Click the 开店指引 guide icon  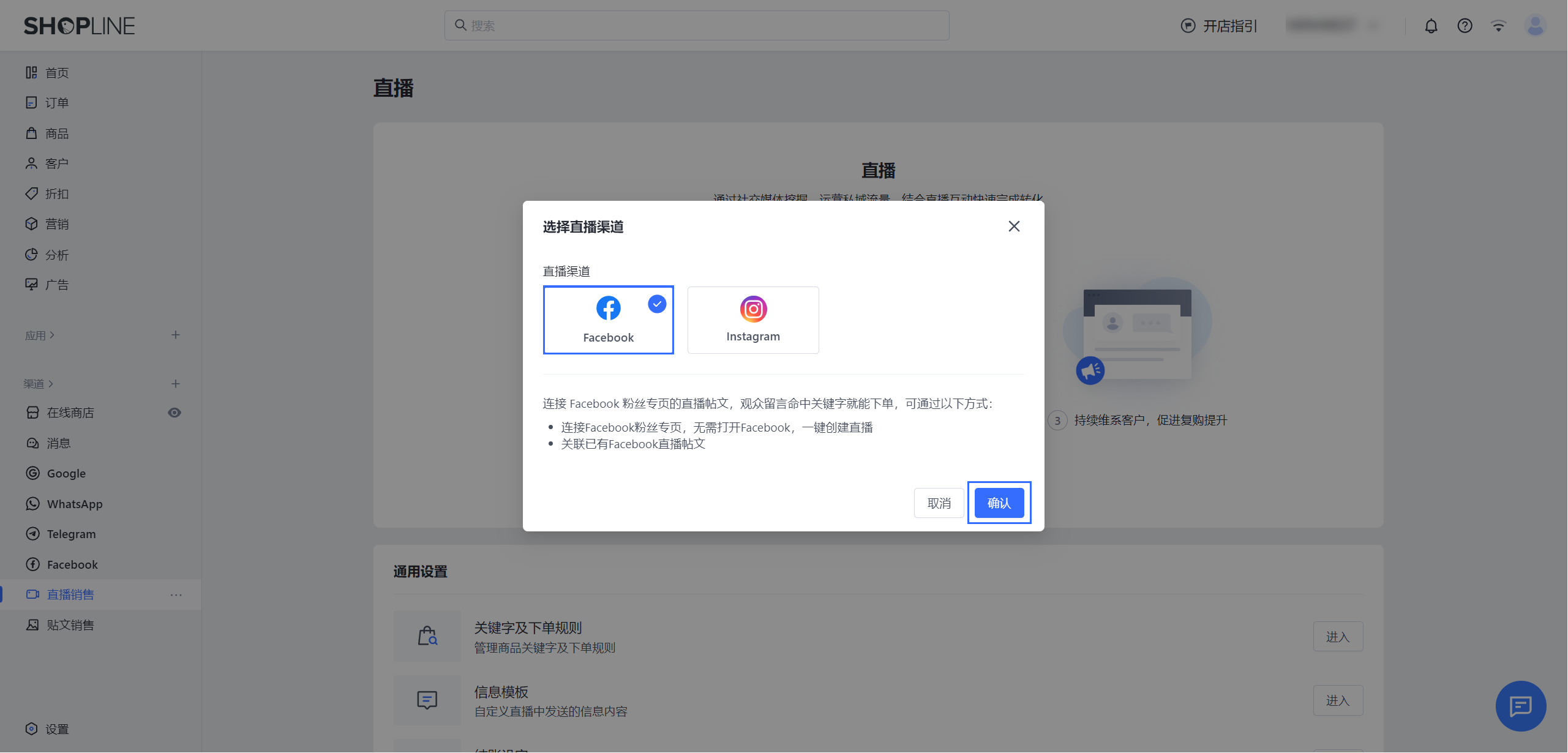(x=1188, y=26)
